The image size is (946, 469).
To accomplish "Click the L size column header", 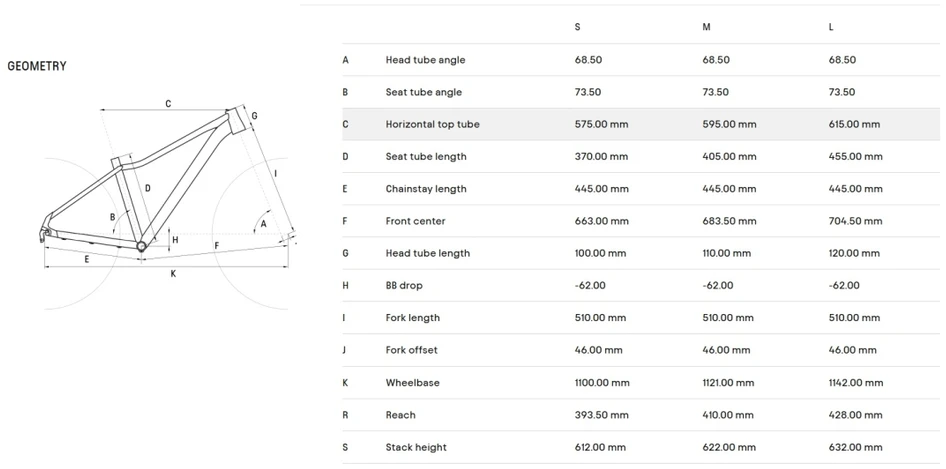I will pyautogui.click(x=831, y=27).
